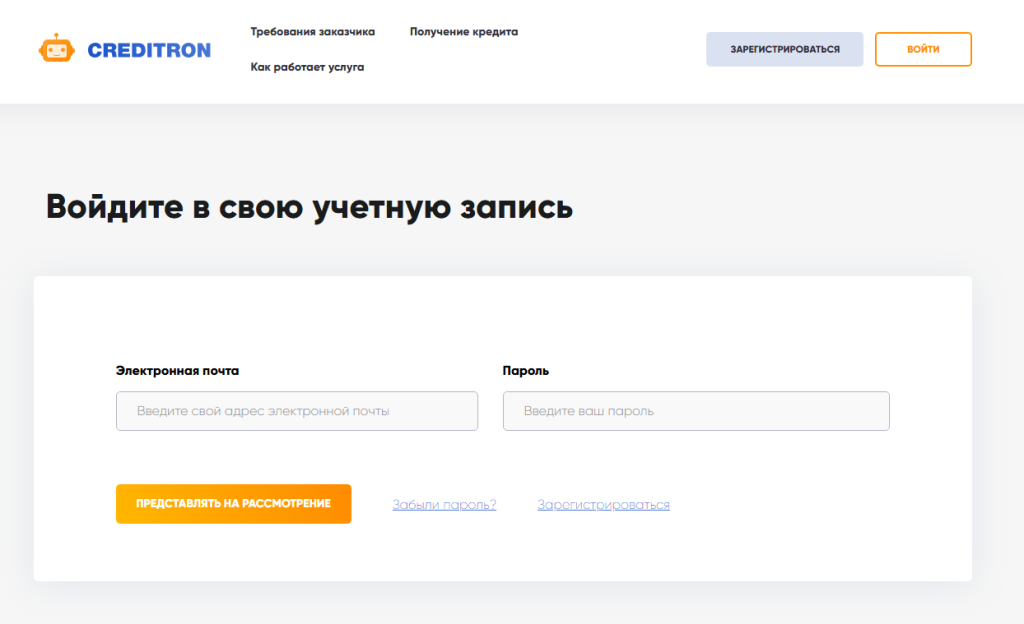1024x624 pixels.
Task: Focus the email address input field
Action: point(296,411)
